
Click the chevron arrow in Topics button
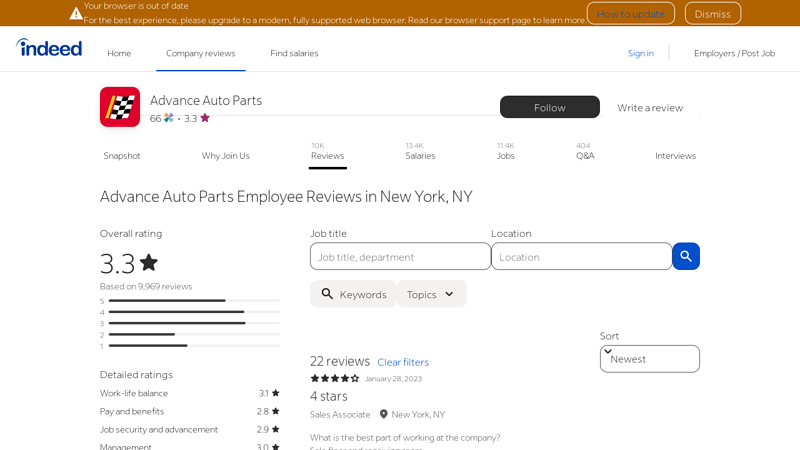(x=449, y=294)
